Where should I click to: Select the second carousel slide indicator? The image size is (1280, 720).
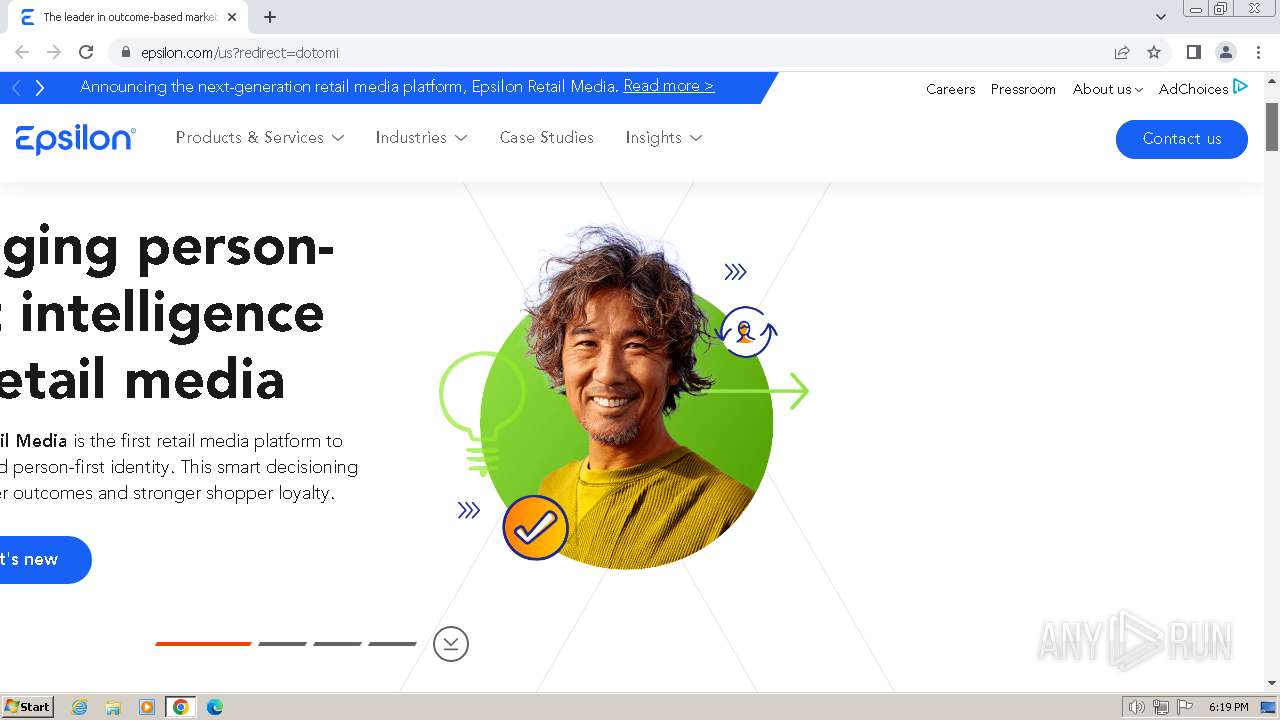[282, 644]
